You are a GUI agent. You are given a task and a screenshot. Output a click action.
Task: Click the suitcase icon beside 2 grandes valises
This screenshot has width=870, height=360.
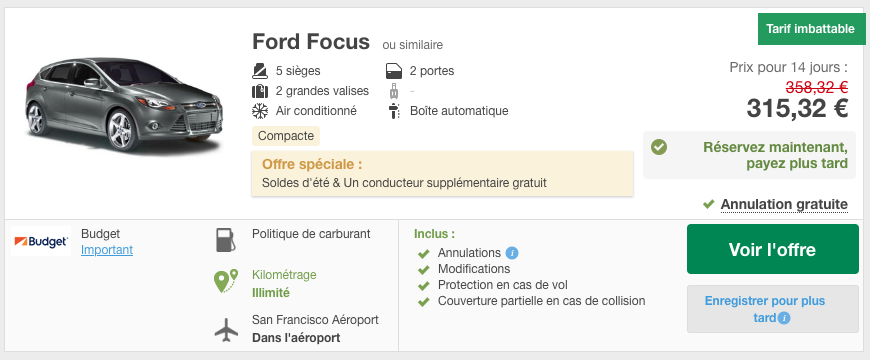260,91
